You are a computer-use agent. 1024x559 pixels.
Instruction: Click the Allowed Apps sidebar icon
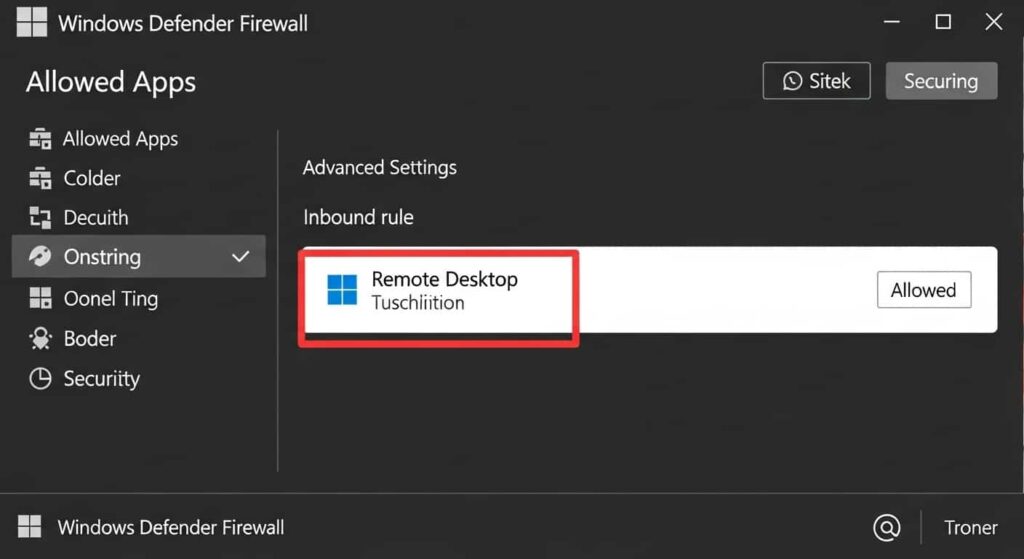[40, 138]
